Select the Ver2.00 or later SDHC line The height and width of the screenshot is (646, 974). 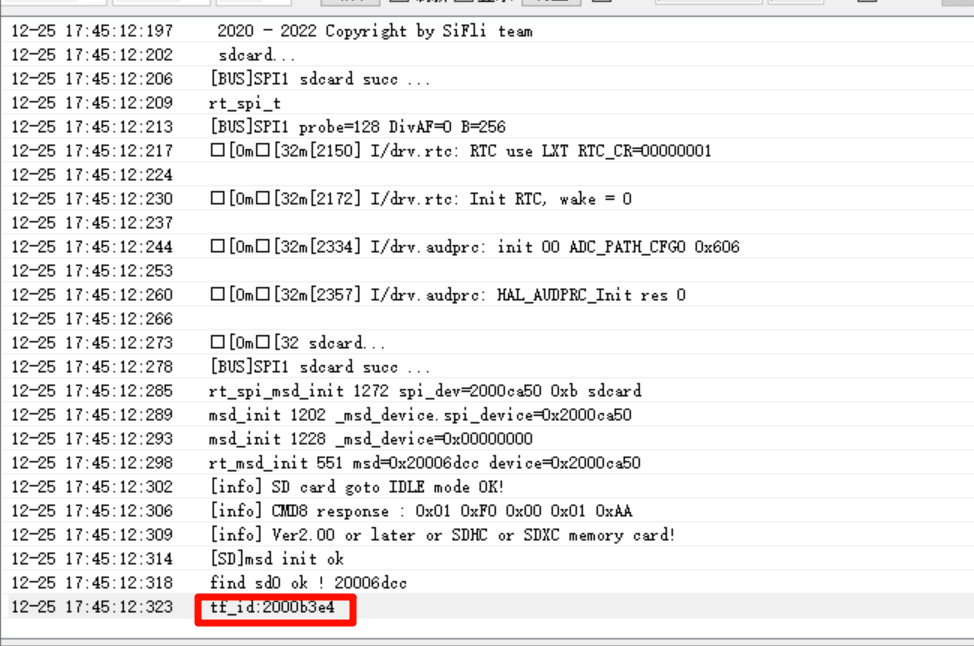click(442, 535)
